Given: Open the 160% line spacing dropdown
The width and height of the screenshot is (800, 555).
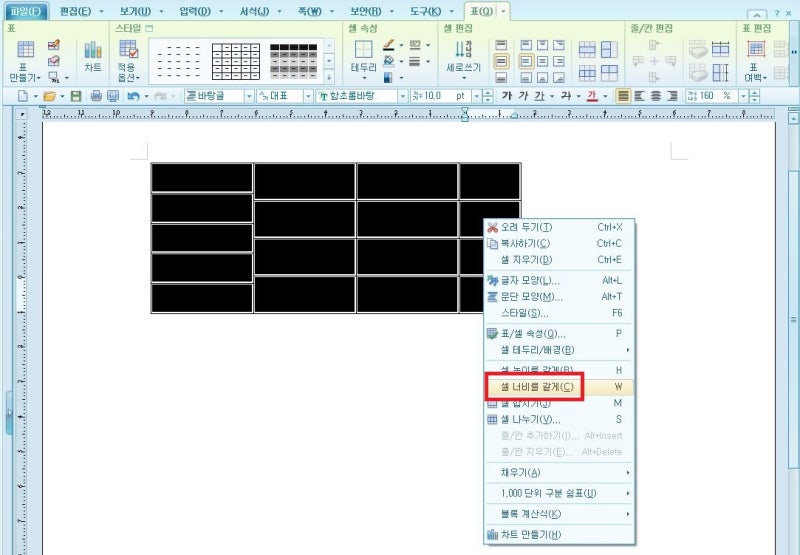Looking at the screenshot, I should click(x=743, y=96).
